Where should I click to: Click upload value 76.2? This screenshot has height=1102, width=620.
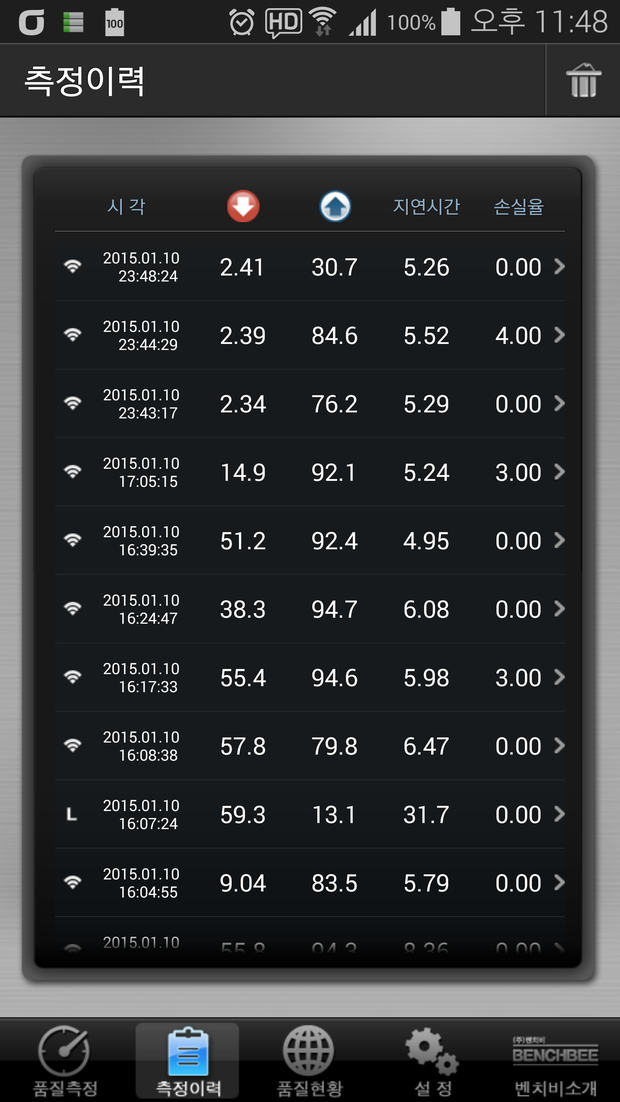tap(335, 403)
